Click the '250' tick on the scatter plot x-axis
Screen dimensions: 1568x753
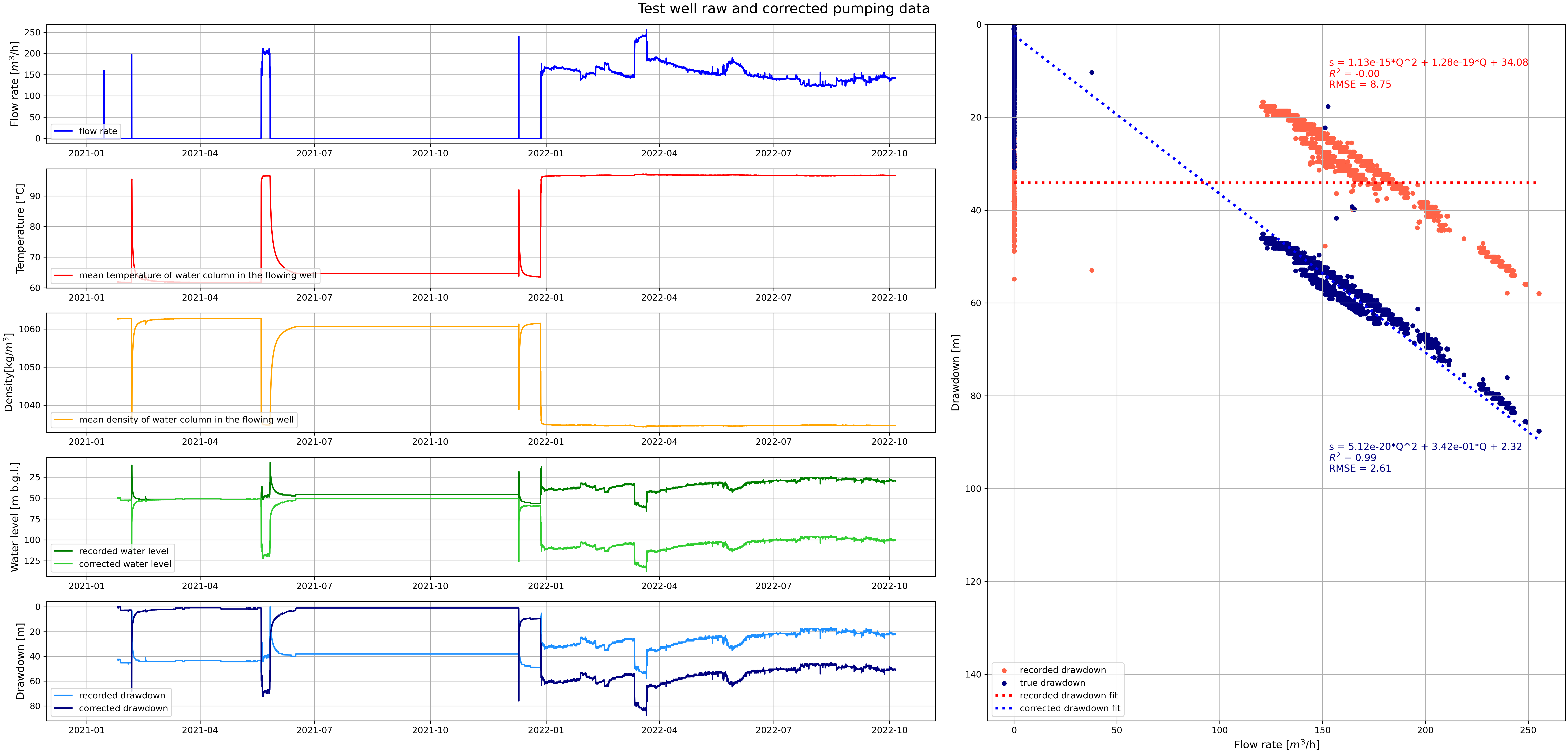click(x=1528, y=730)
